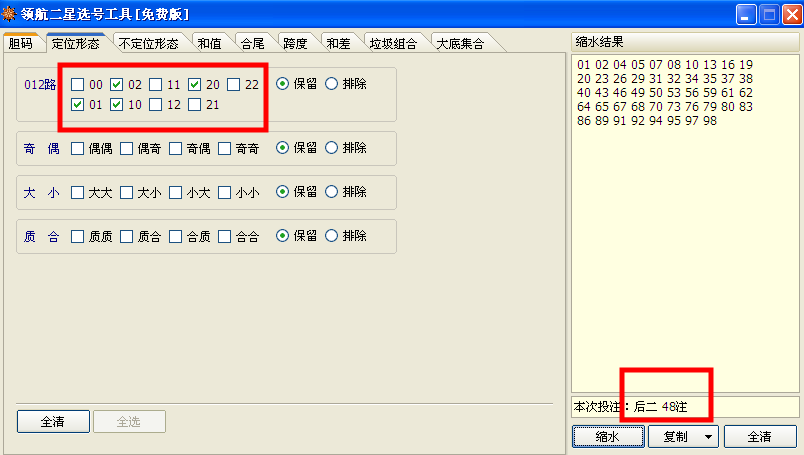Click the left 全清 button under the conditions
Viewport: 804px width, 455px height.
click(x=53, y=422)
